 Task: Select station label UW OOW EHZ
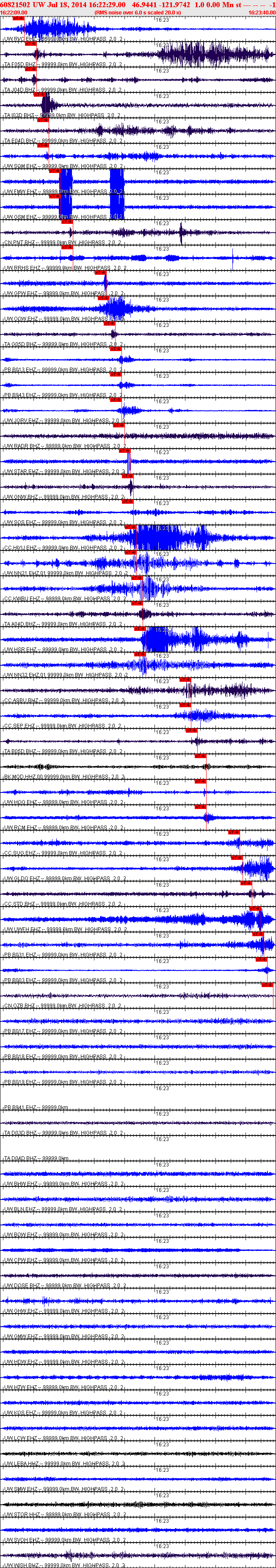[21, 319]
